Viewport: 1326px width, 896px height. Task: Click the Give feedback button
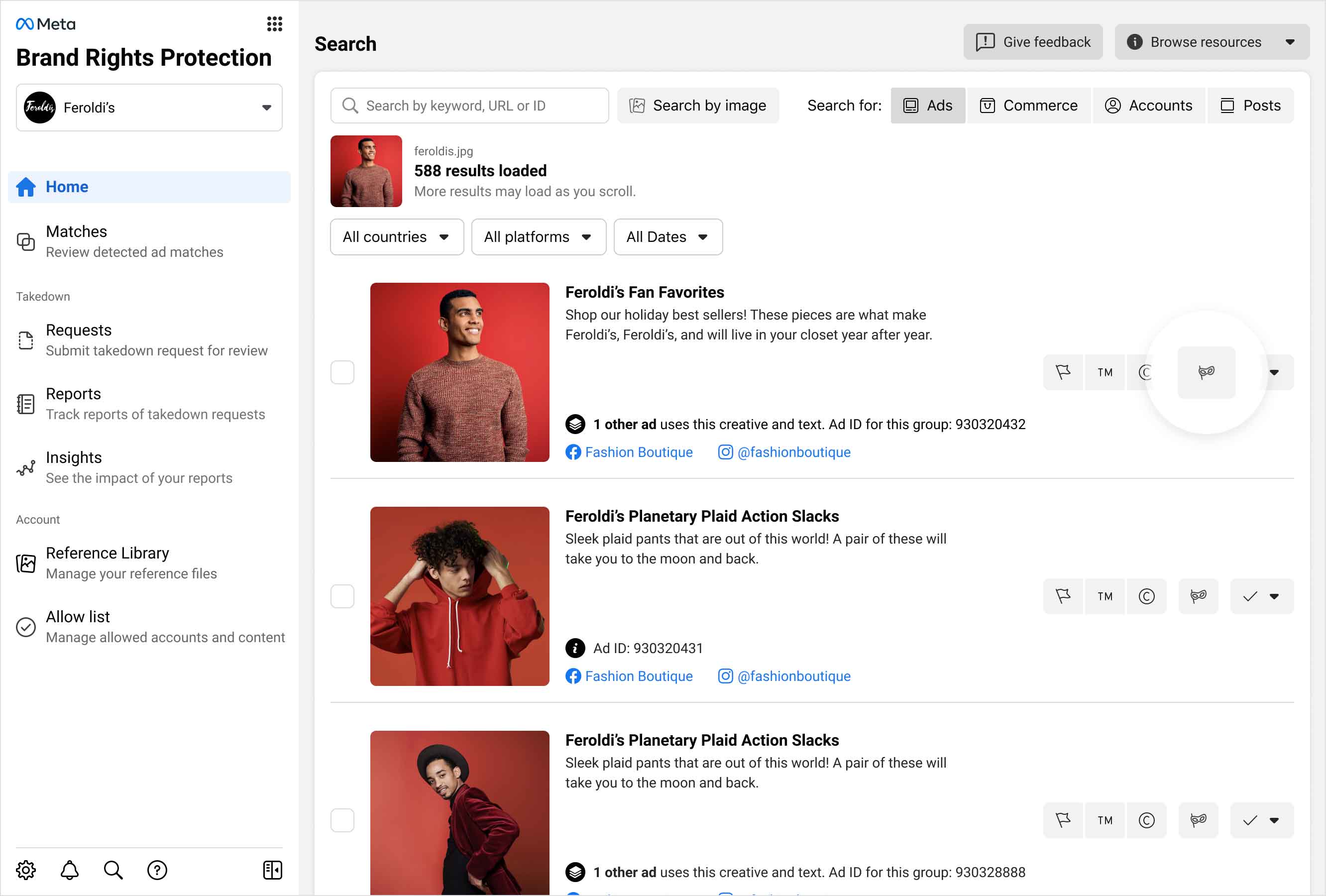(1033, 42)
